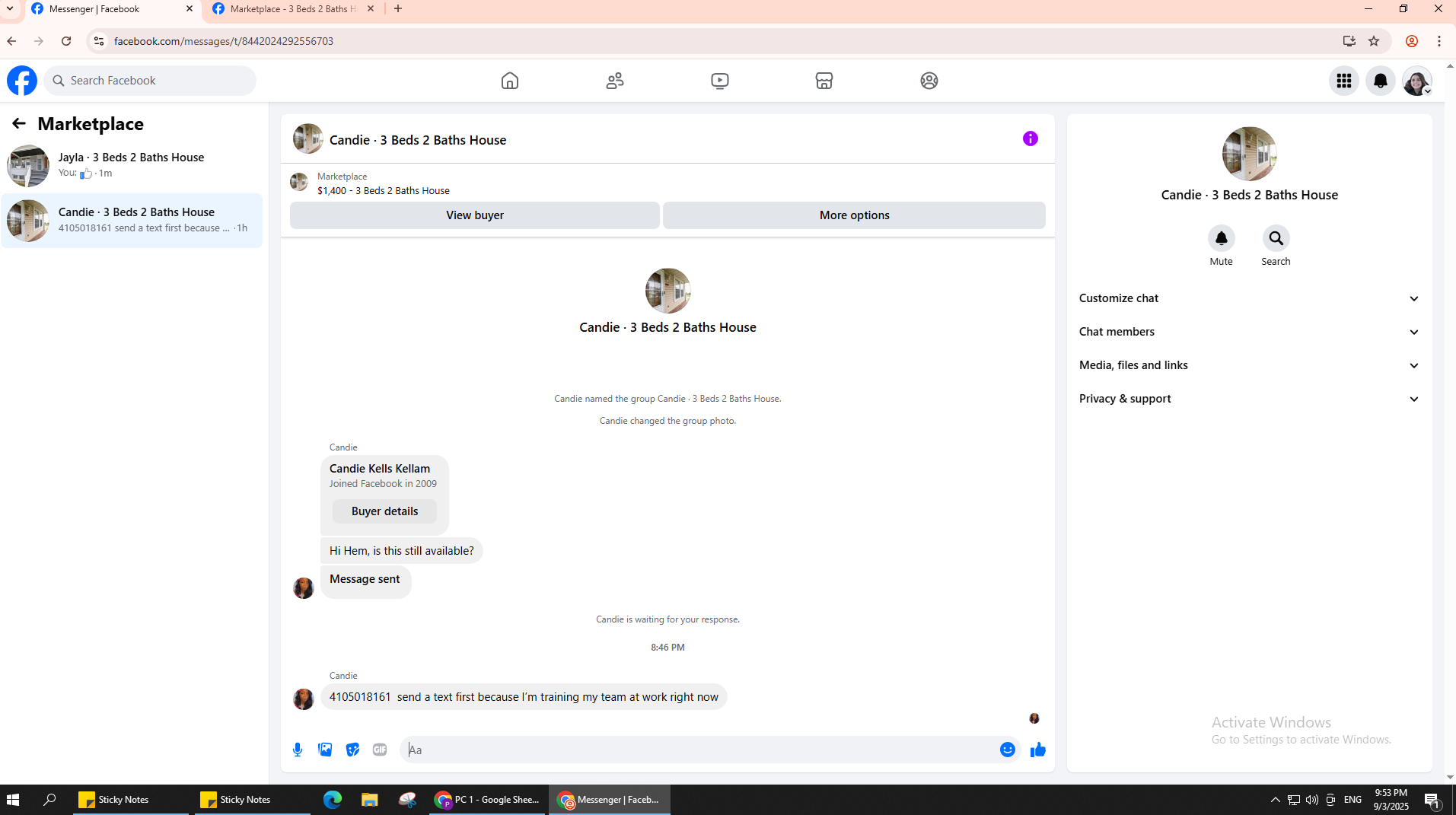Open the Groups icon in top navigation
Viewport: 1456px width, 815px height.
coord(929,81)
